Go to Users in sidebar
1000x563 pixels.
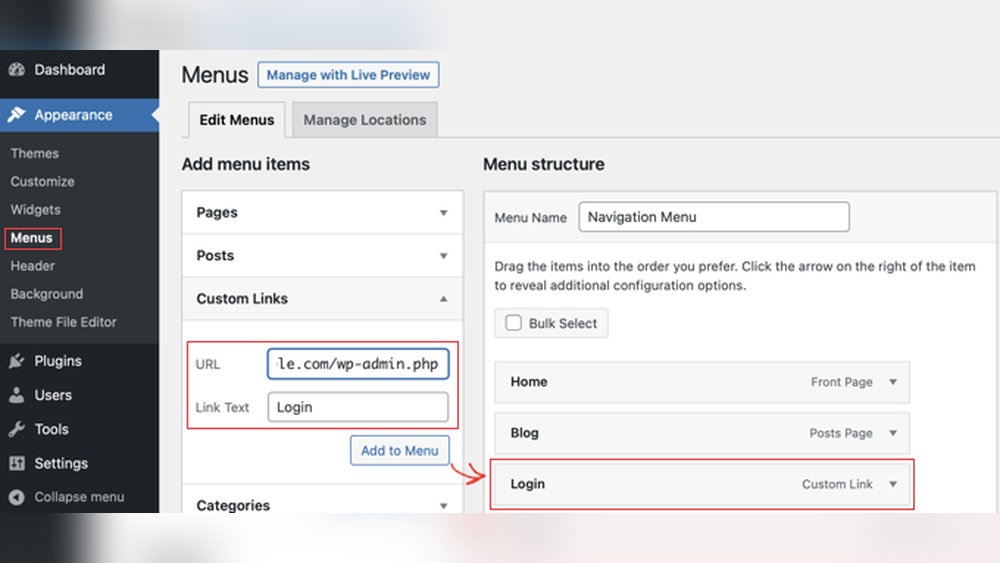point(53,395)
